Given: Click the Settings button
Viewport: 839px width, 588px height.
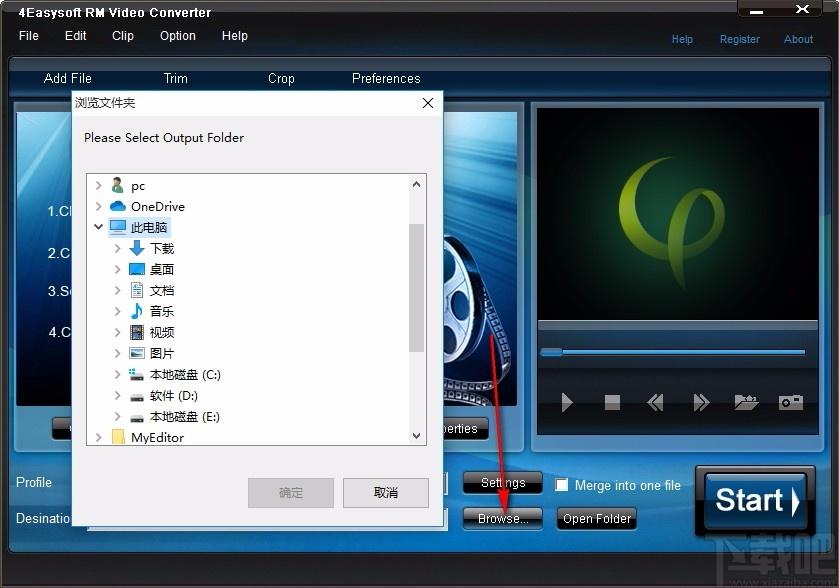Looking at the screenshot, I should [502, 483].
